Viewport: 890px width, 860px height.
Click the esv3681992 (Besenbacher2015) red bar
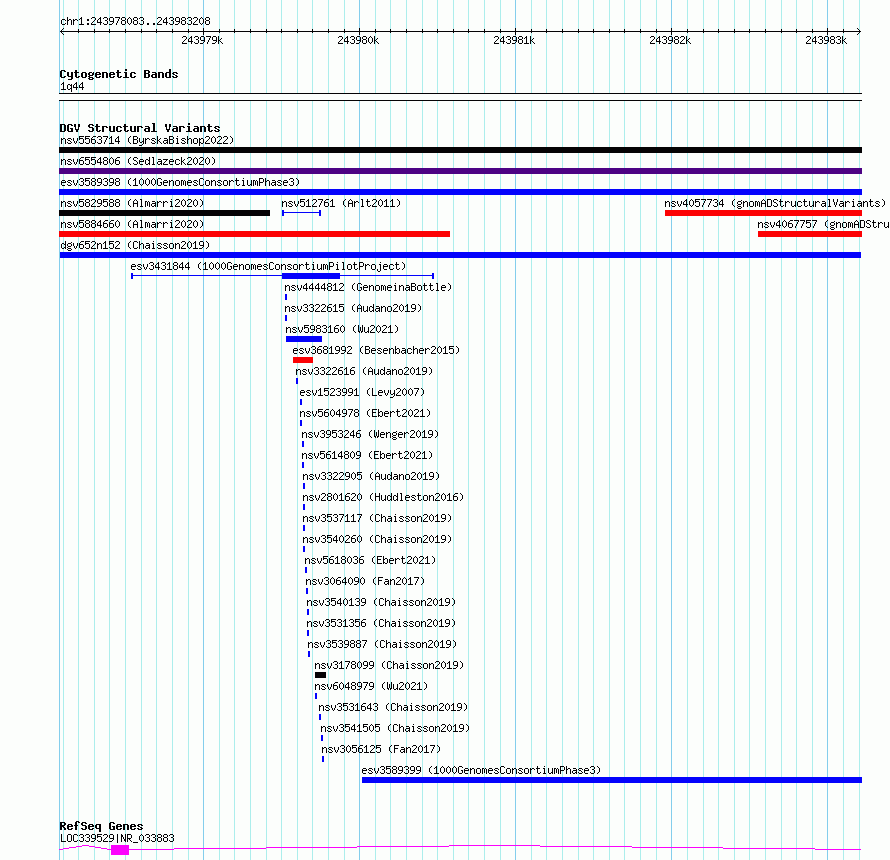(303, 360)
